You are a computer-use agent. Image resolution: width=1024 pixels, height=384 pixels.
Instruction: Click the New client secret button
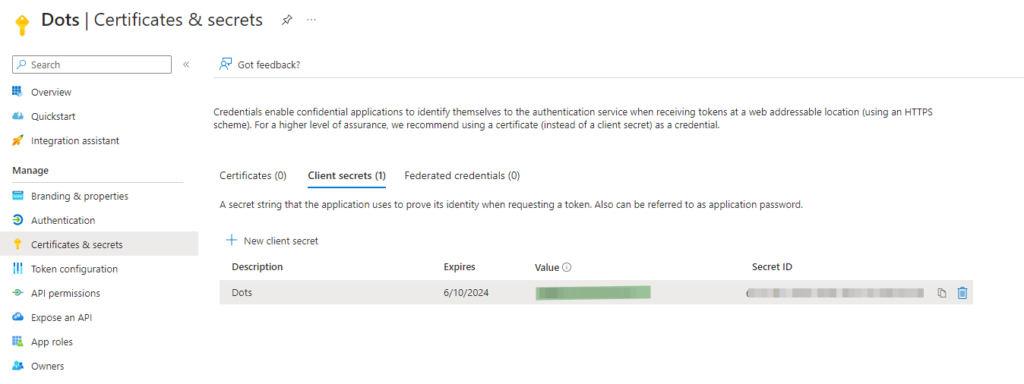tap(272, 240)
